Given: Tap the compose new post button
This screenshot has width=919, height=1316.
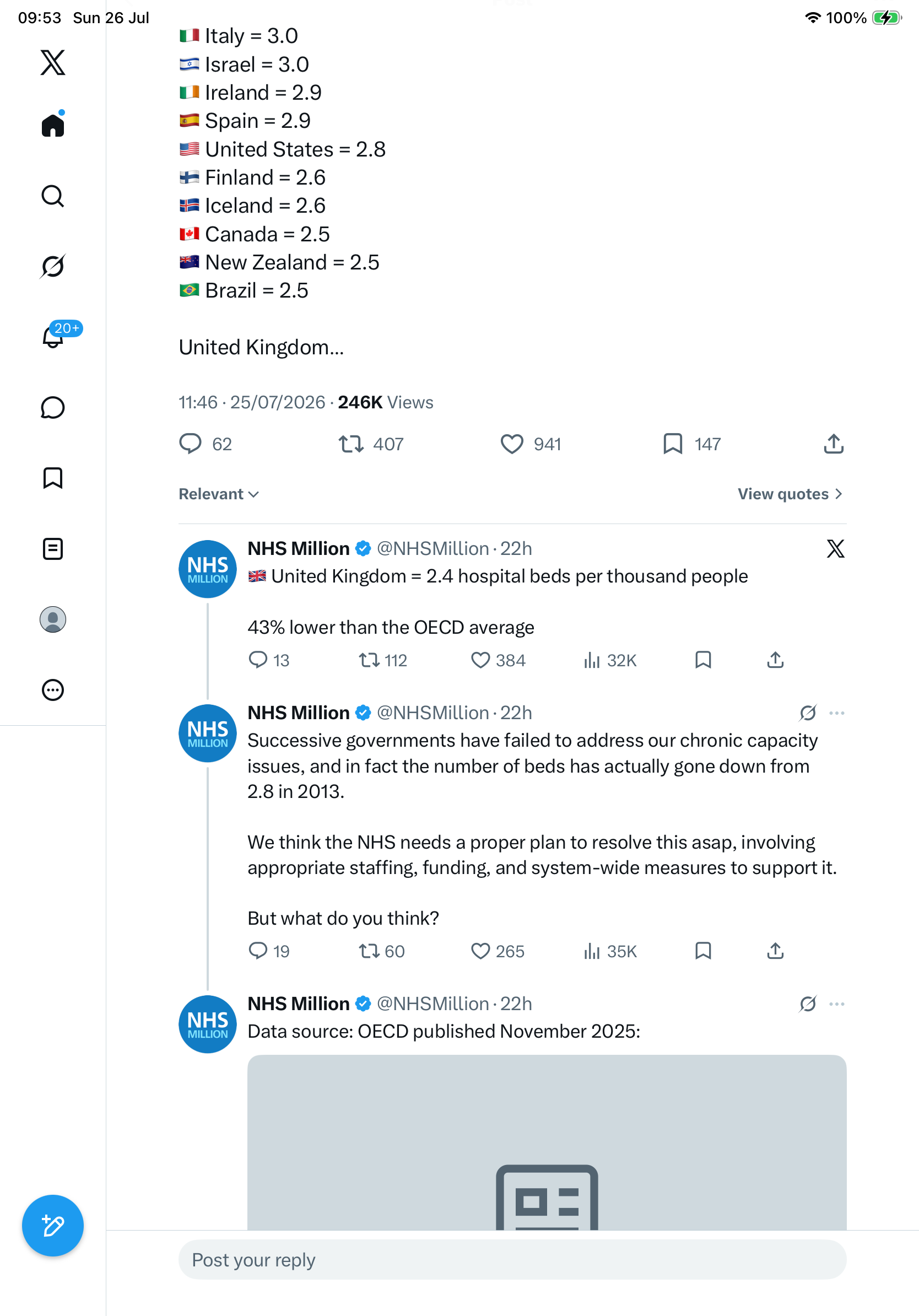Looking at the screenshot, I should pos(53,1226).
